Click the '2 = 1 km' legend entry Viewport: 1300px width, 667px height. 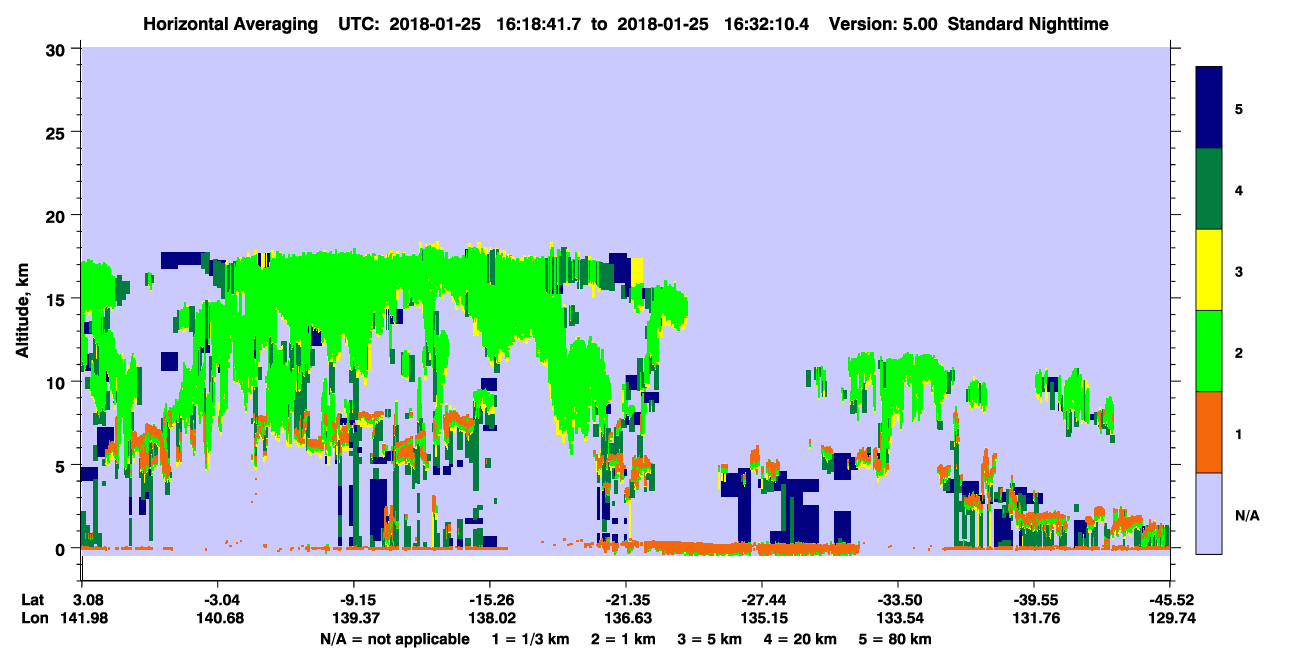pyautogui.click(x=622, y=638)
